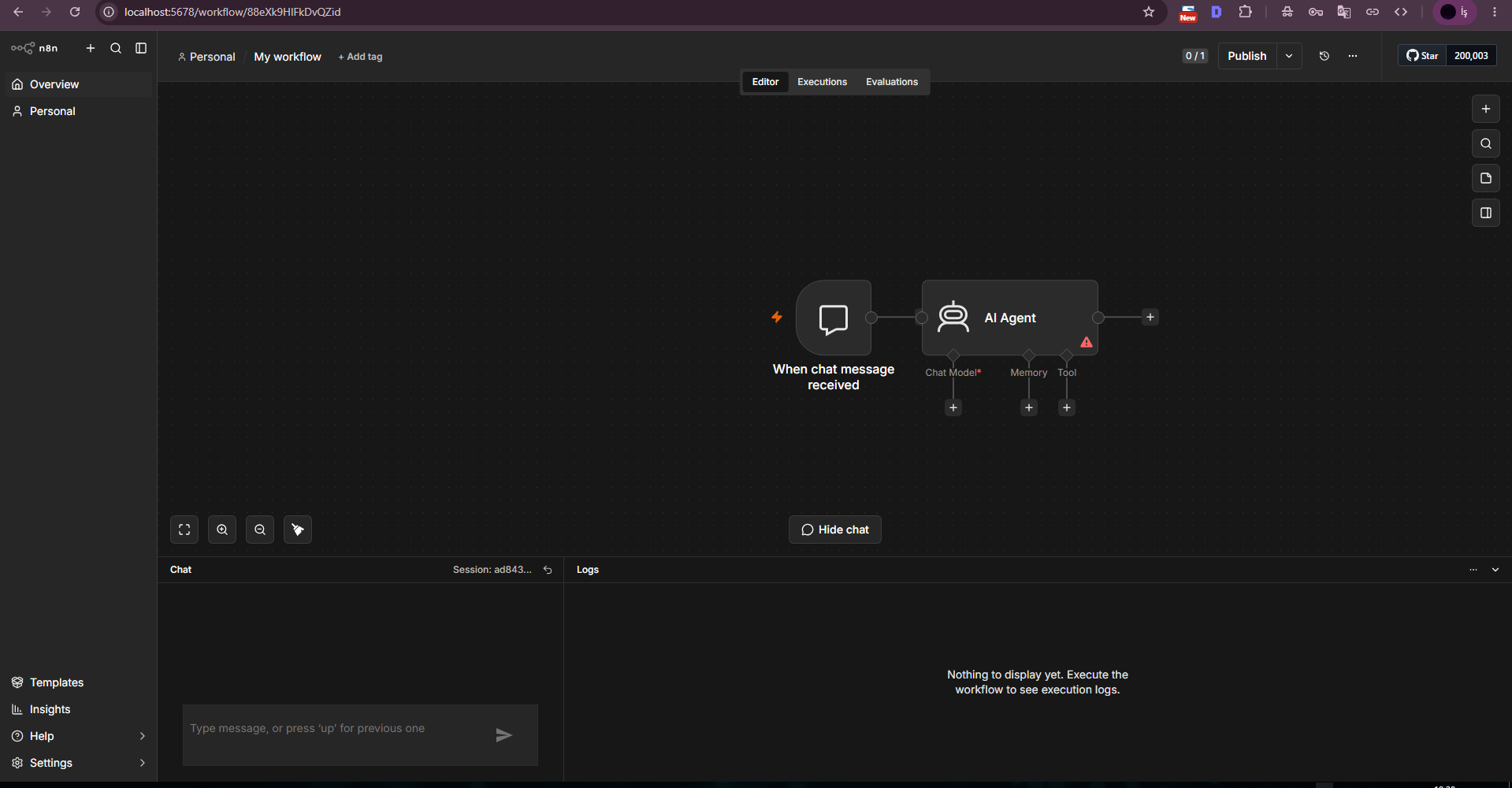Viewport: 1512px width, 788px height.
Task: Click the tidy up workflow icon
Action: [x=298, y=530]
